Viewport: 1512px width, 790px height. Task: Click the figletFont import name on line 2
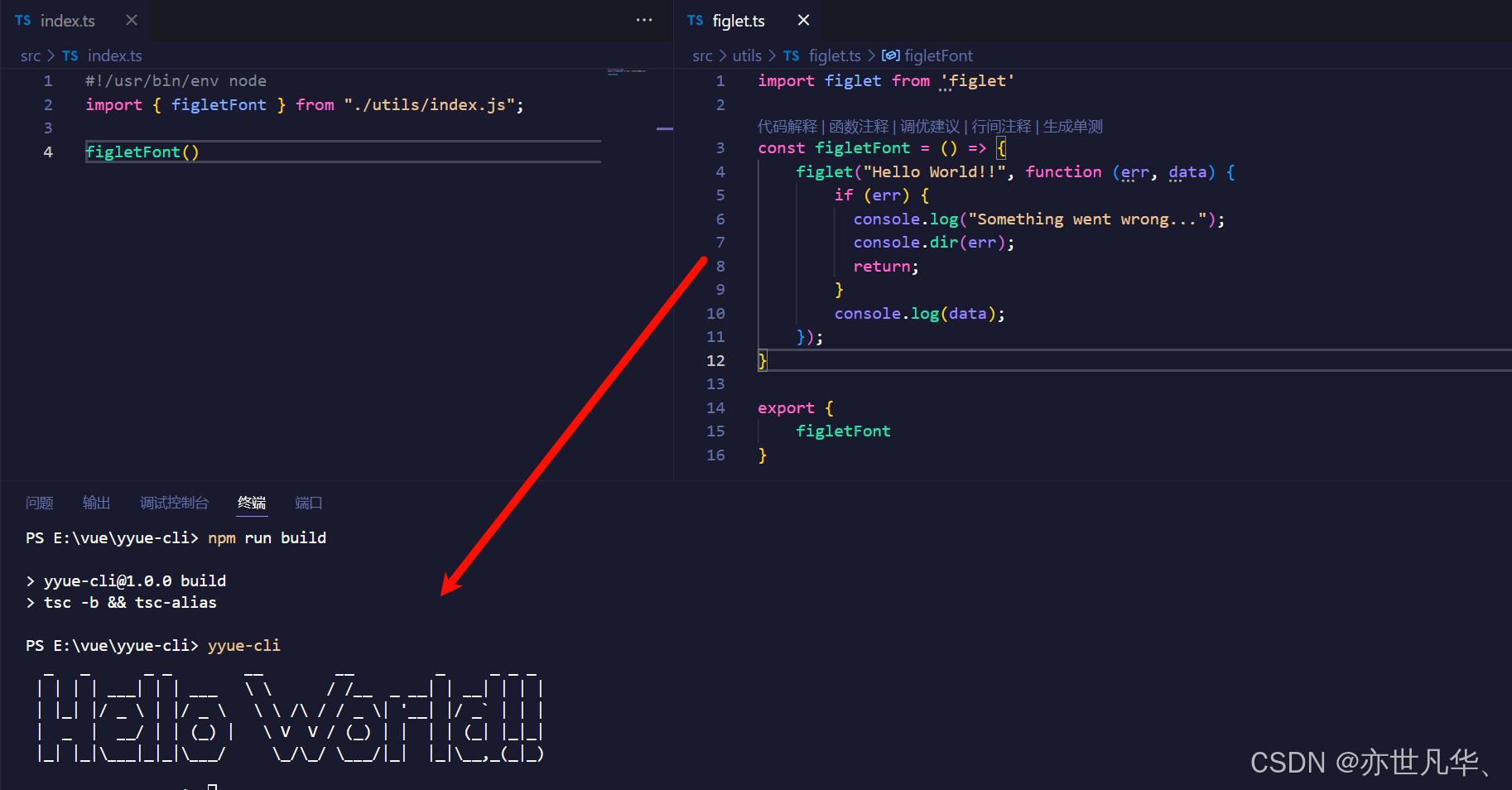[x=219, y=105]
